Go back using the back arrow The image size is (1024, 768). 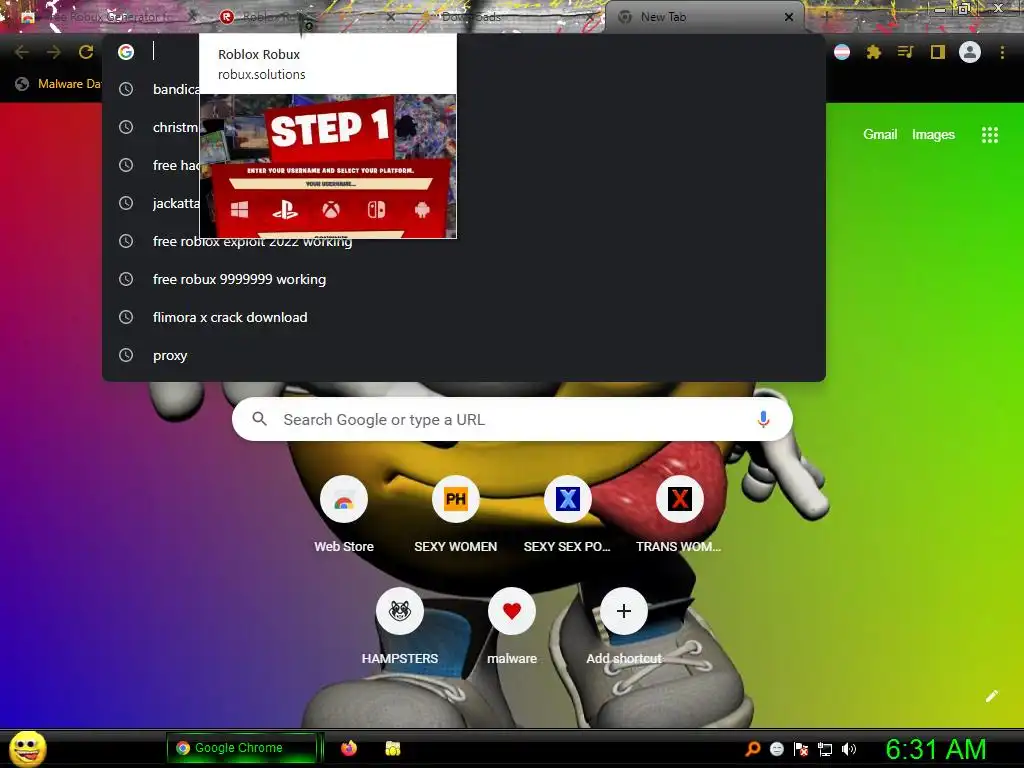21,52
